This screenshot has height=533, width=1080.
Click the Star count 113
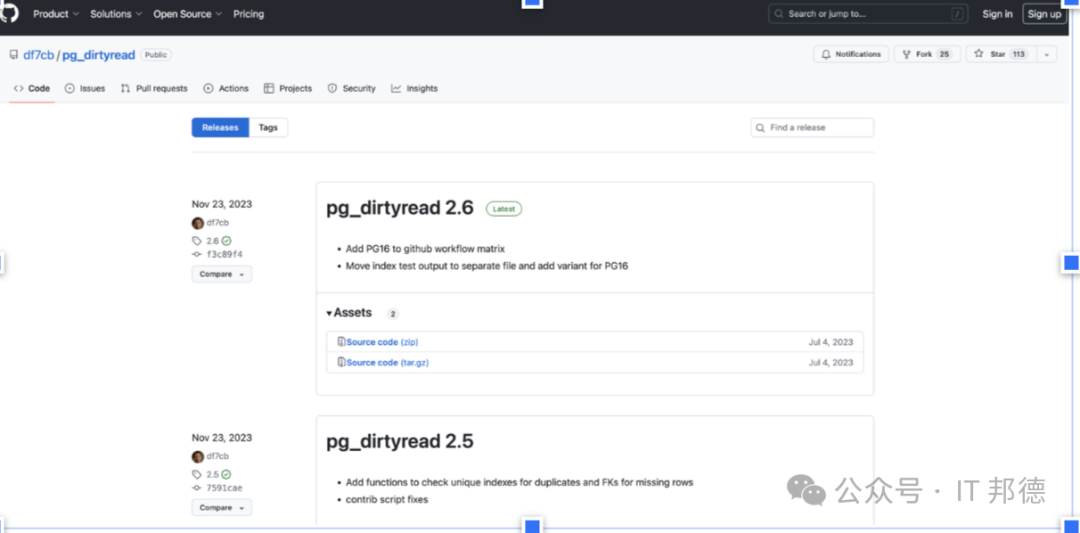point(1019,54)
